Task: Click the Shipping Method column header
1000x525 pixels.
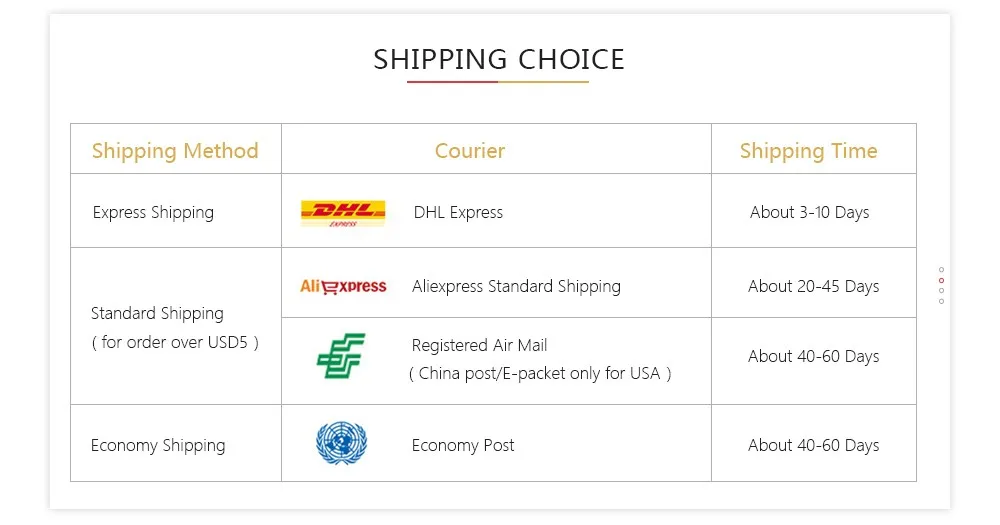Action: coord(175,151)
